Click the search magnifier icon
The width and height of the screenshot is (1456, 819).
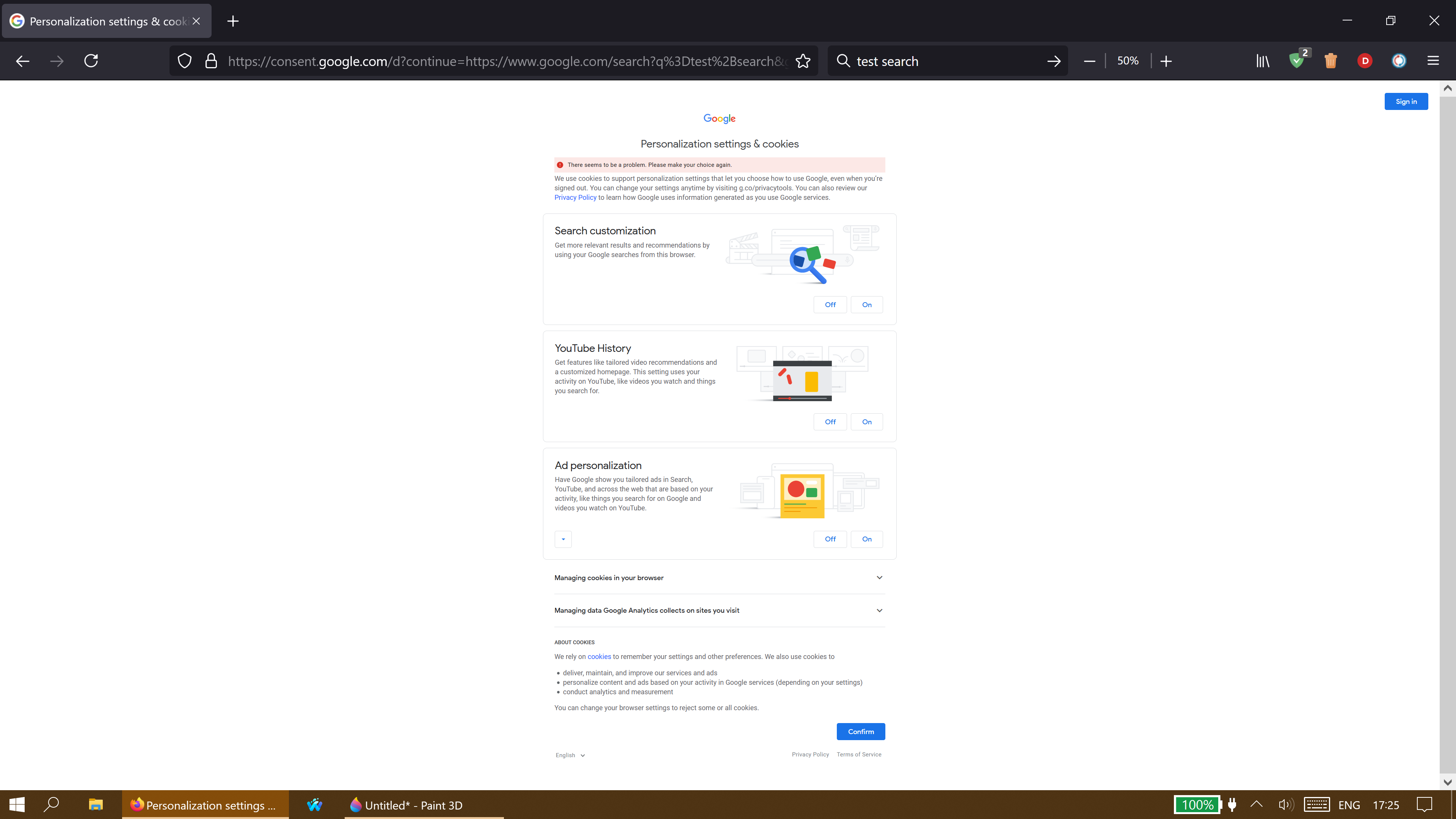click(x=843, y=61)
